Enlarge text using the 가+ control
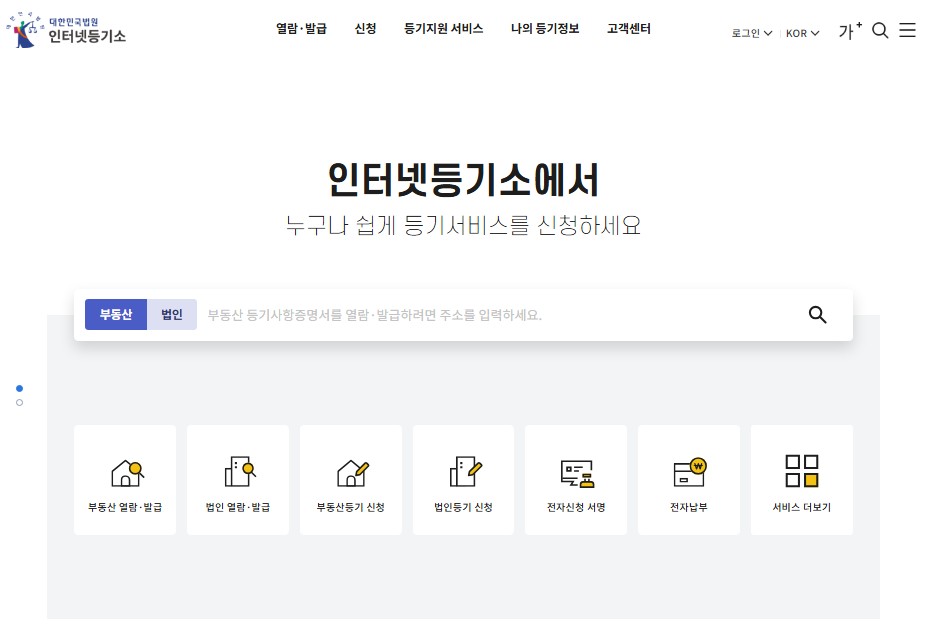 click(x=848, y=30)
